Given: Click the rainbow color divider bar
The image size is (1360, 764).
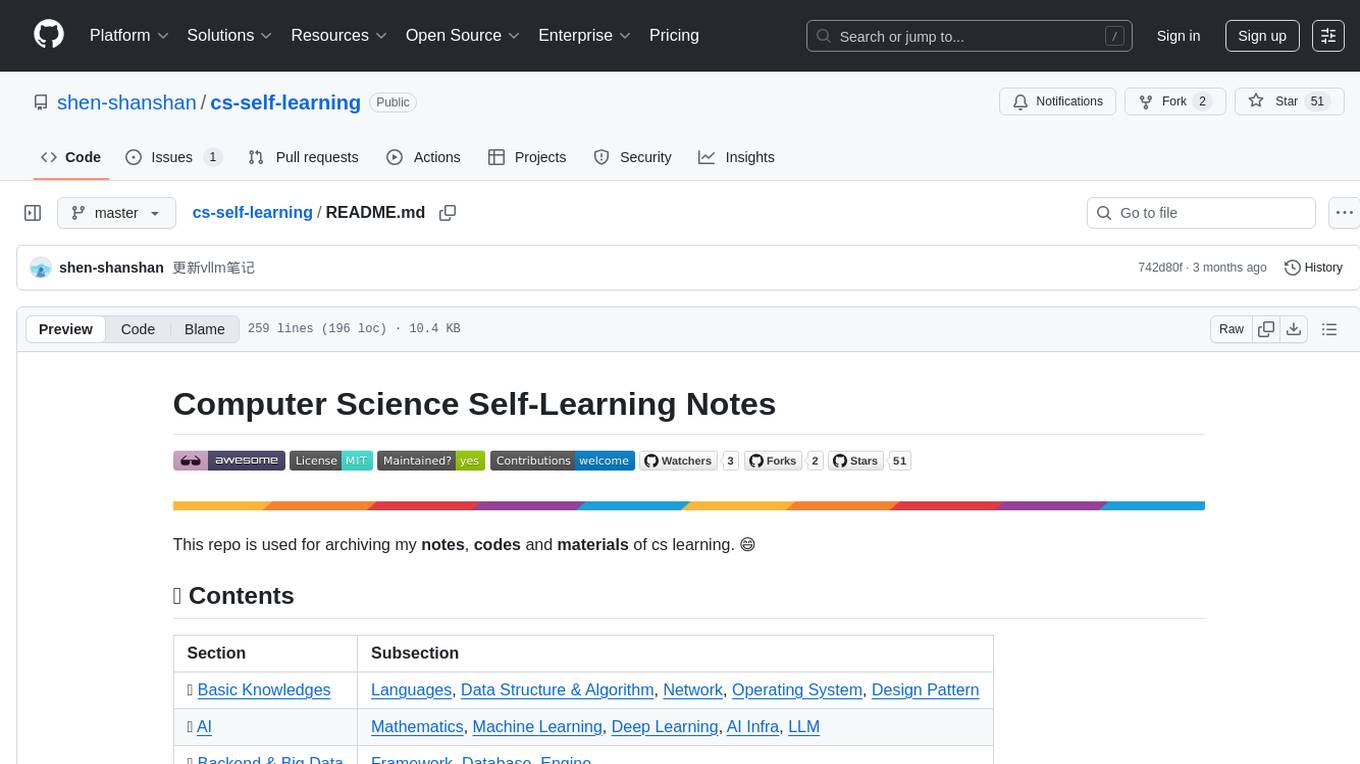Looking at the screenshot, I should point(689,506).
